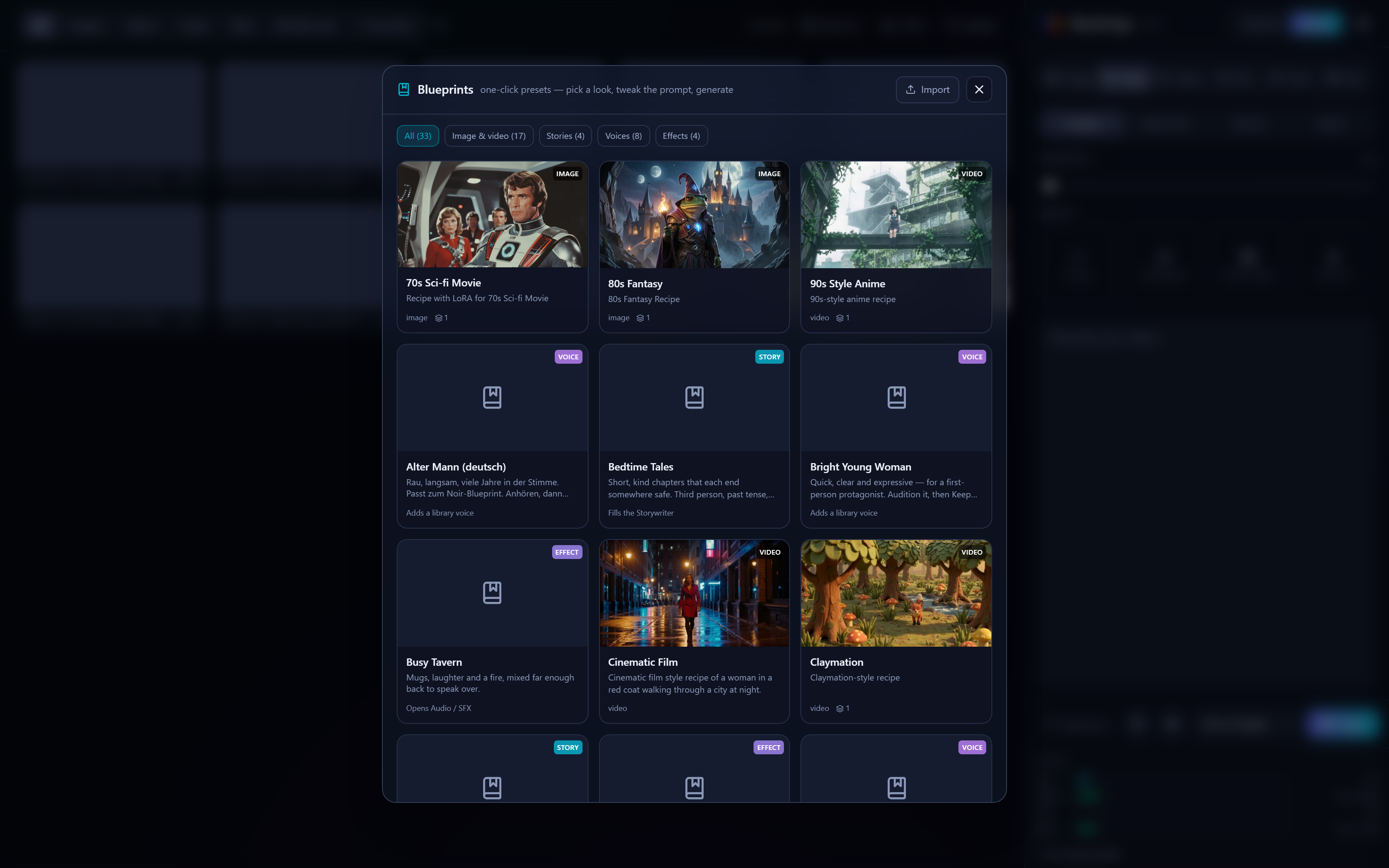
Task: Click the layers icon on Claymation card
Action: 840,708
